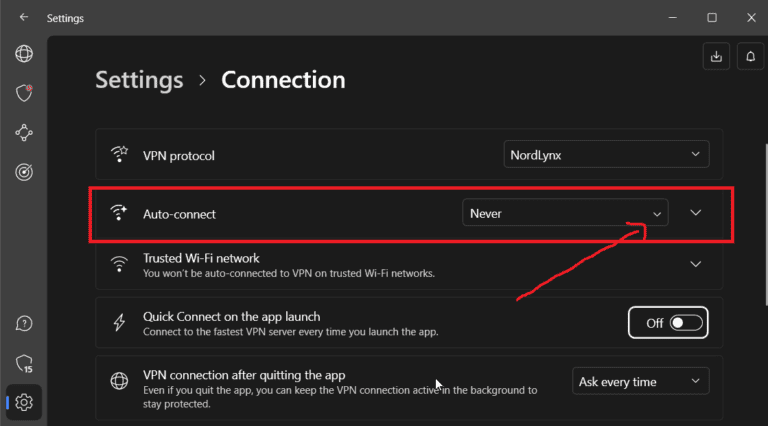Minimize the Settings window
The image size is (768, 426).
click(673, 17)
